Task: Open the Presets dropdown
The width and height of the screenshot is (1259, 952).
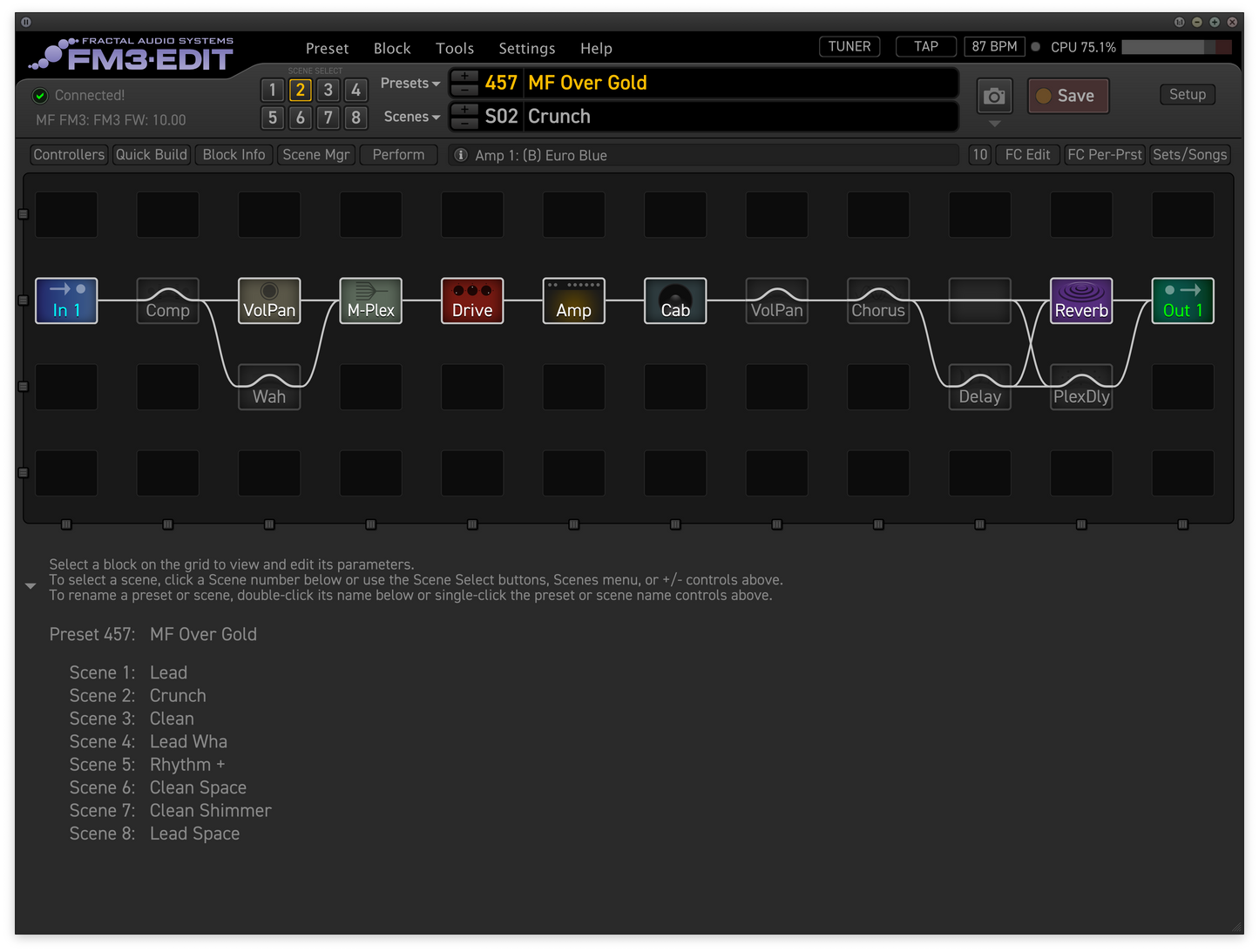Action: tap(409, 83)
